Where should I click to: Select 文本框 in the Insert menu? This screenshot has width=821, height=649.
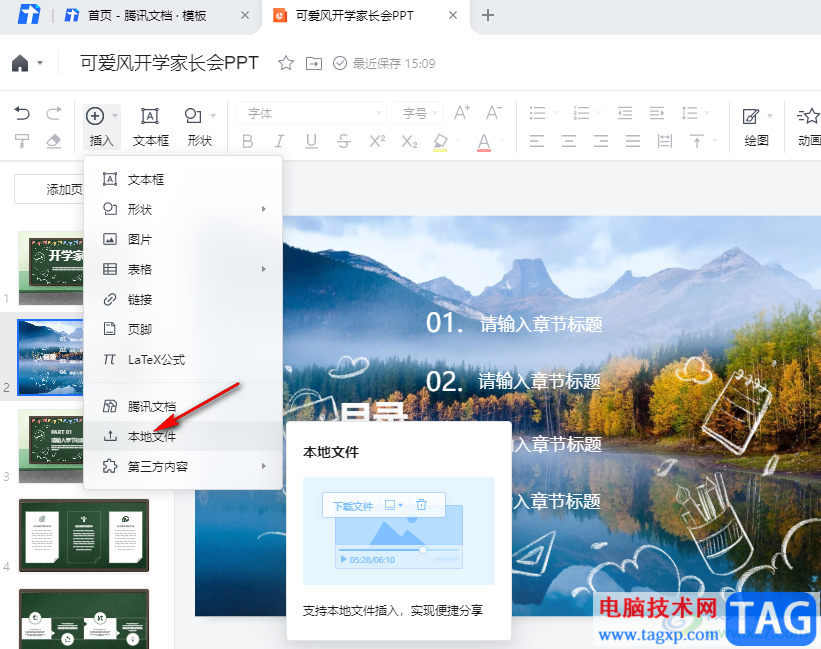[x=183, y=180]
